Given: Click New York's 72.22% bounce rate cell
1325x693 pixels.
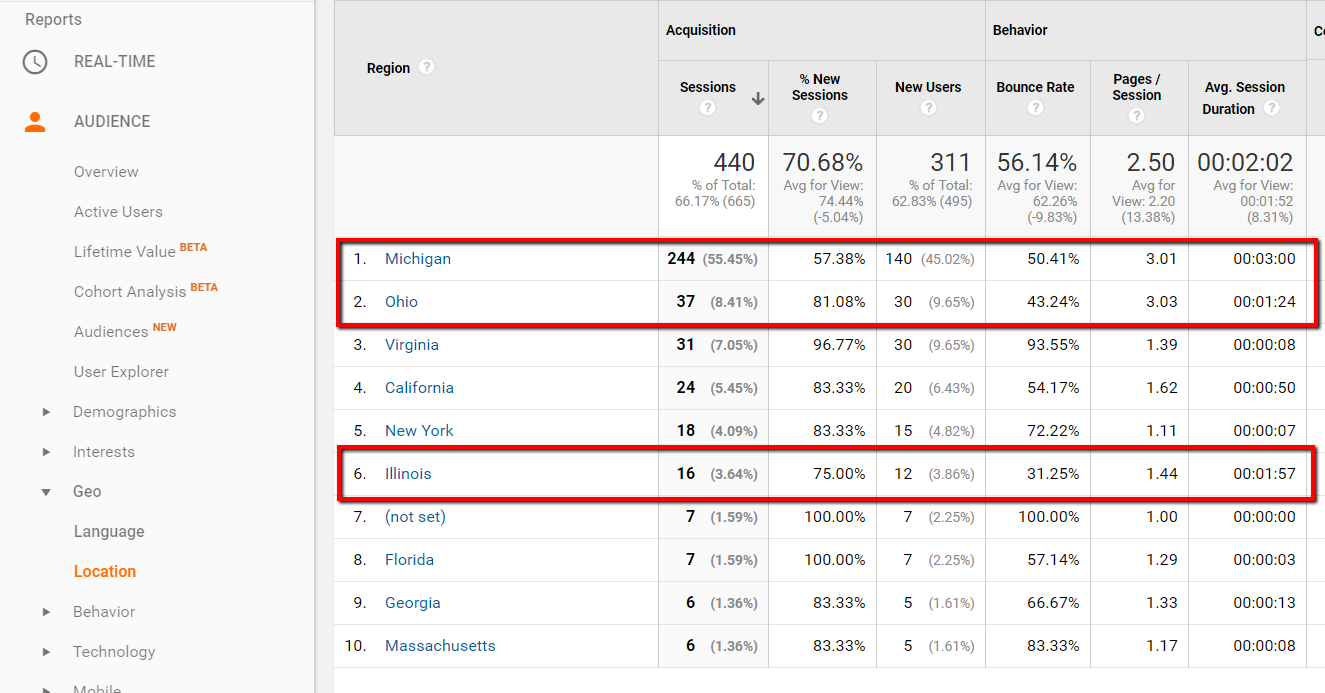Looking at the screenshot, I should [1052, 431].
